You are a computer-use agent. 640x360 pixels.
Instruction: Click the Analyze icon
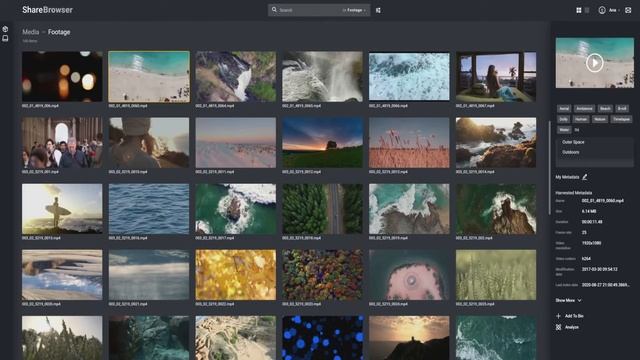[x=558, y=327]
